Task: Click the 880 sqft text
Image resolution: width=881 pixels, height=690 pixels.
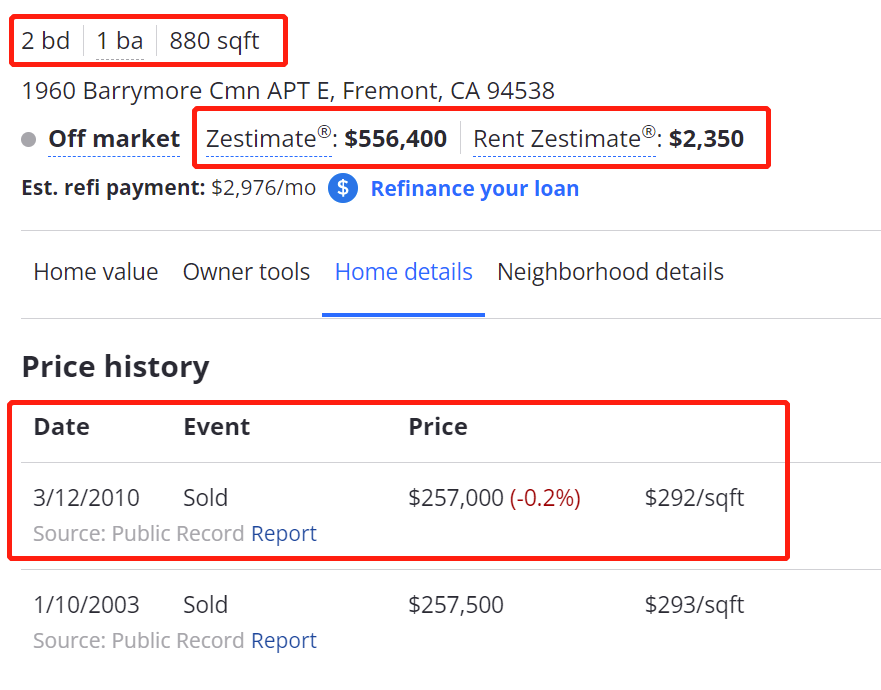Action: (x=214, y=41)
